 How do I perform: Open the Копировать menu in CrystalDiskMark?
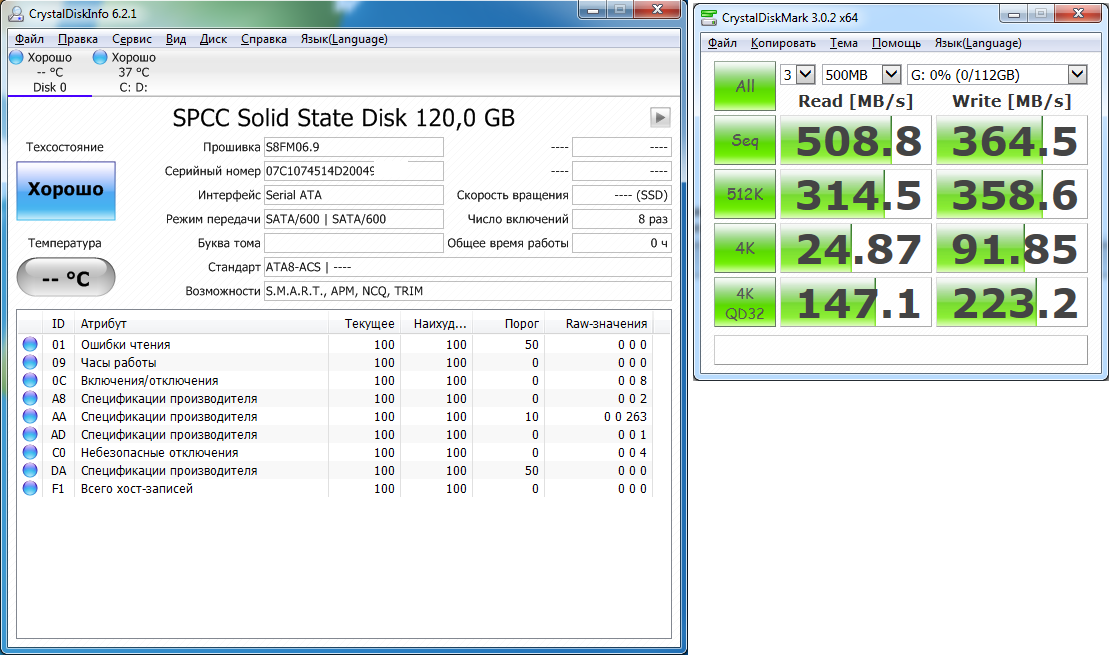click(783, 43)
